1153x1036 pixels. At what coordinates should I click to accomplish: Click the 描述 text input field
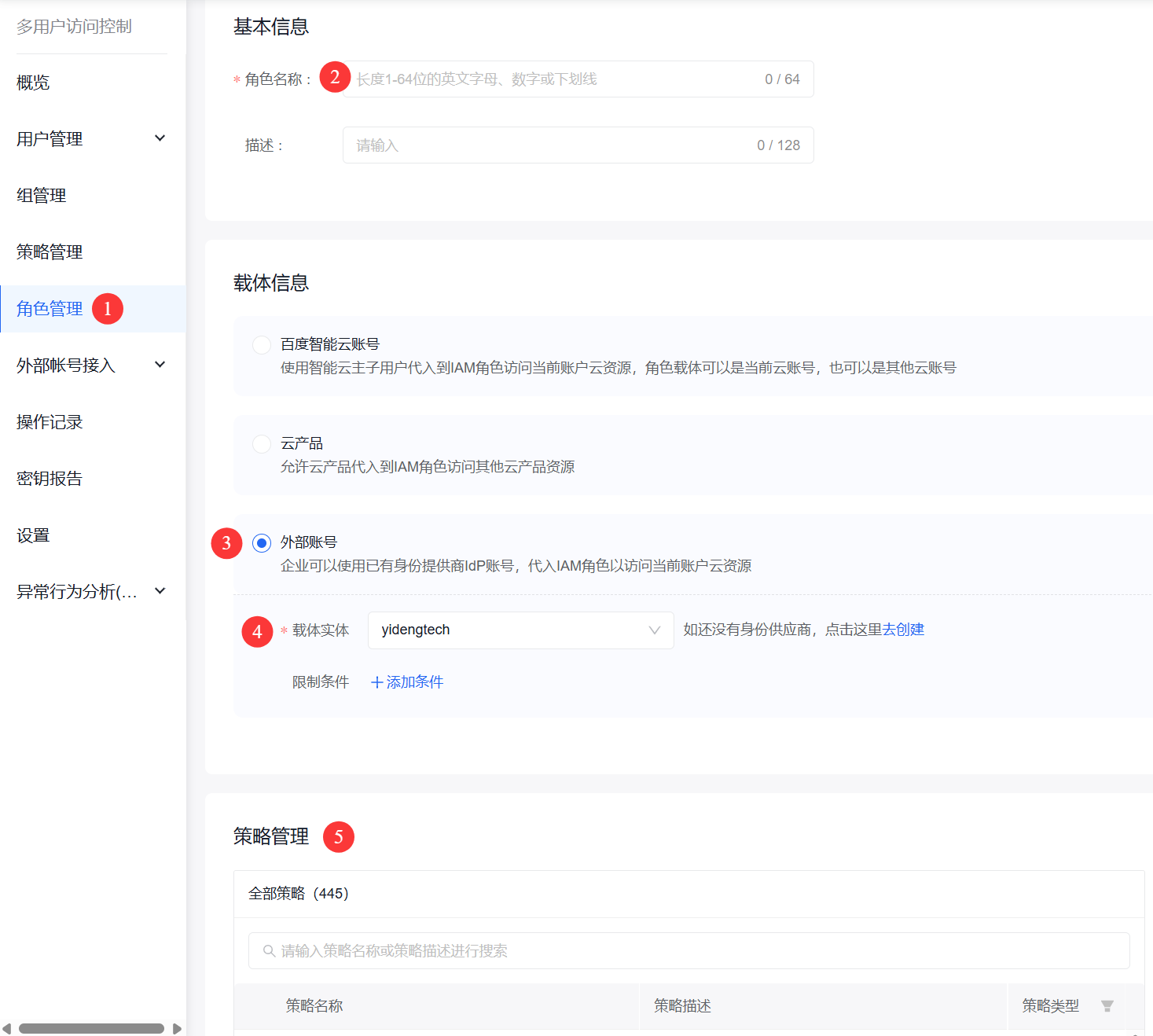pyautogui.click(x=550, y=145)
